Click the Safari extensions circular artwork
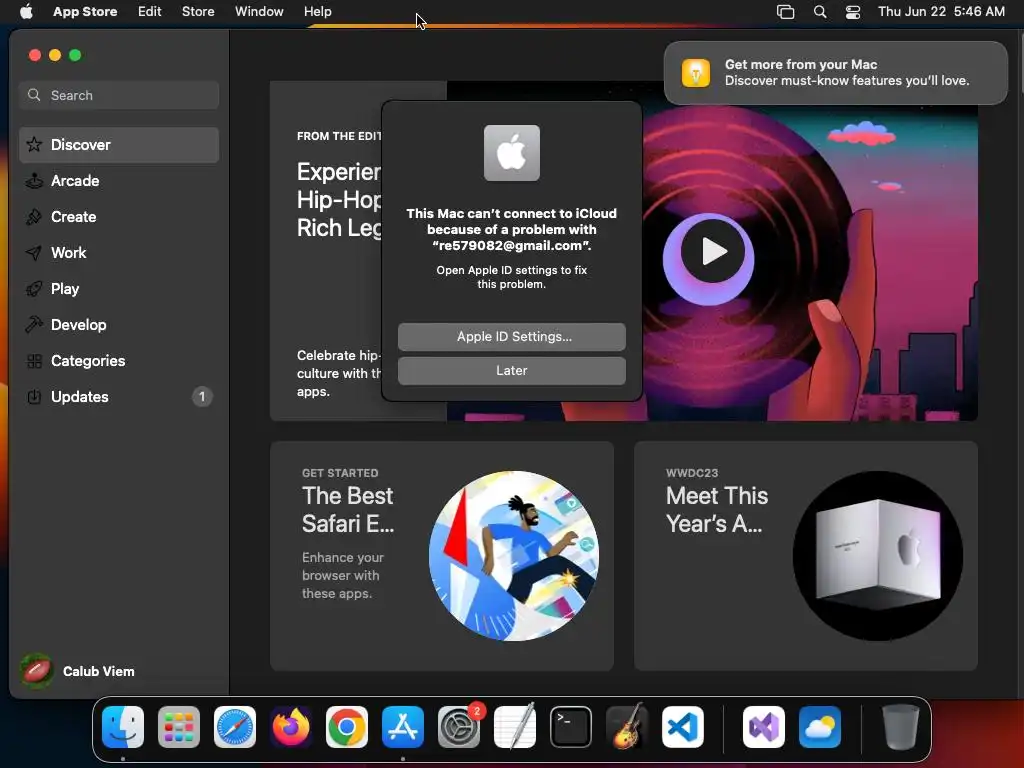 [x=513, y=556]
